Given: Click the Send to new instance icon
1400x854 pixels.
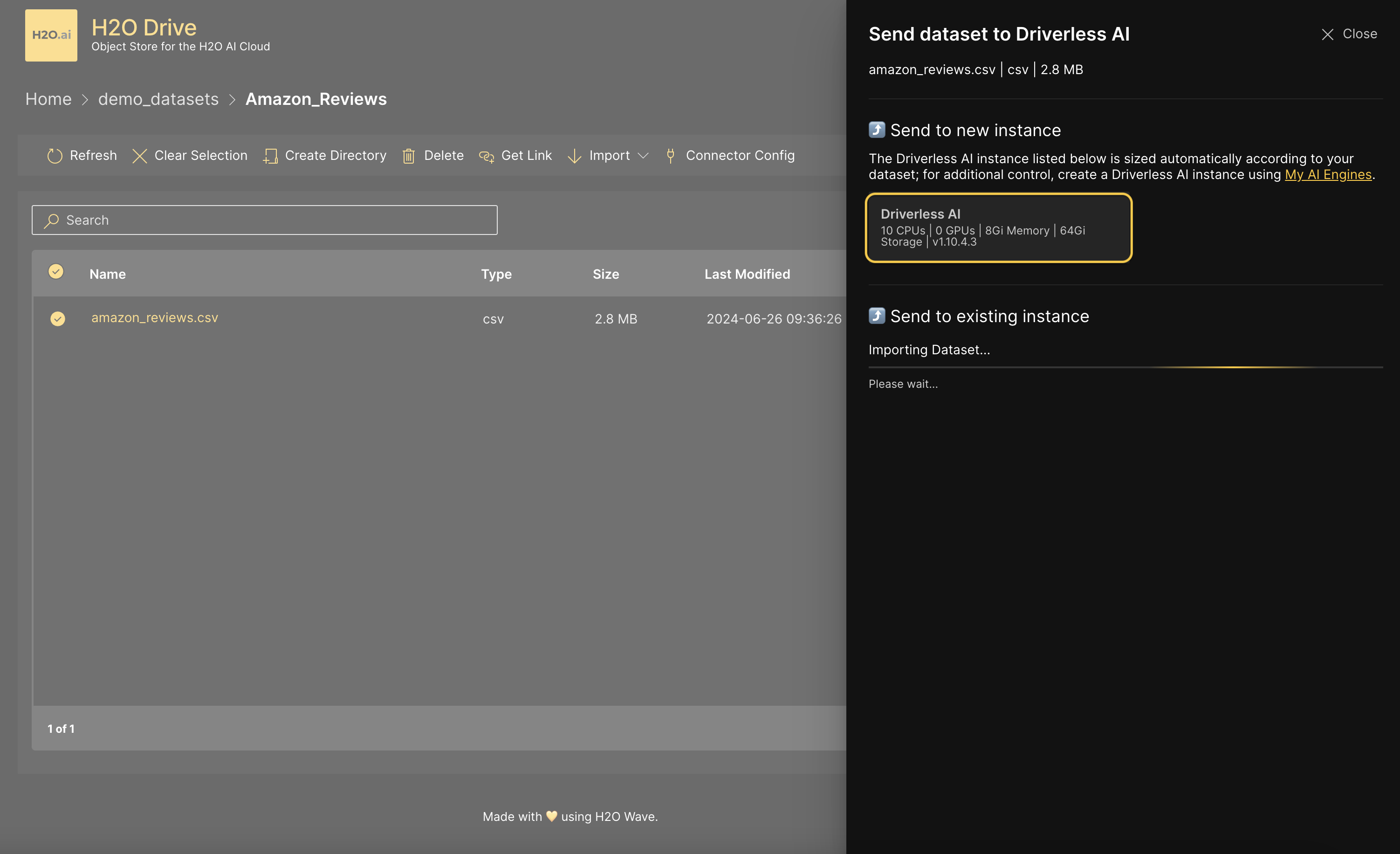Looking at the screenshot, I should click(x=877, y=130).
